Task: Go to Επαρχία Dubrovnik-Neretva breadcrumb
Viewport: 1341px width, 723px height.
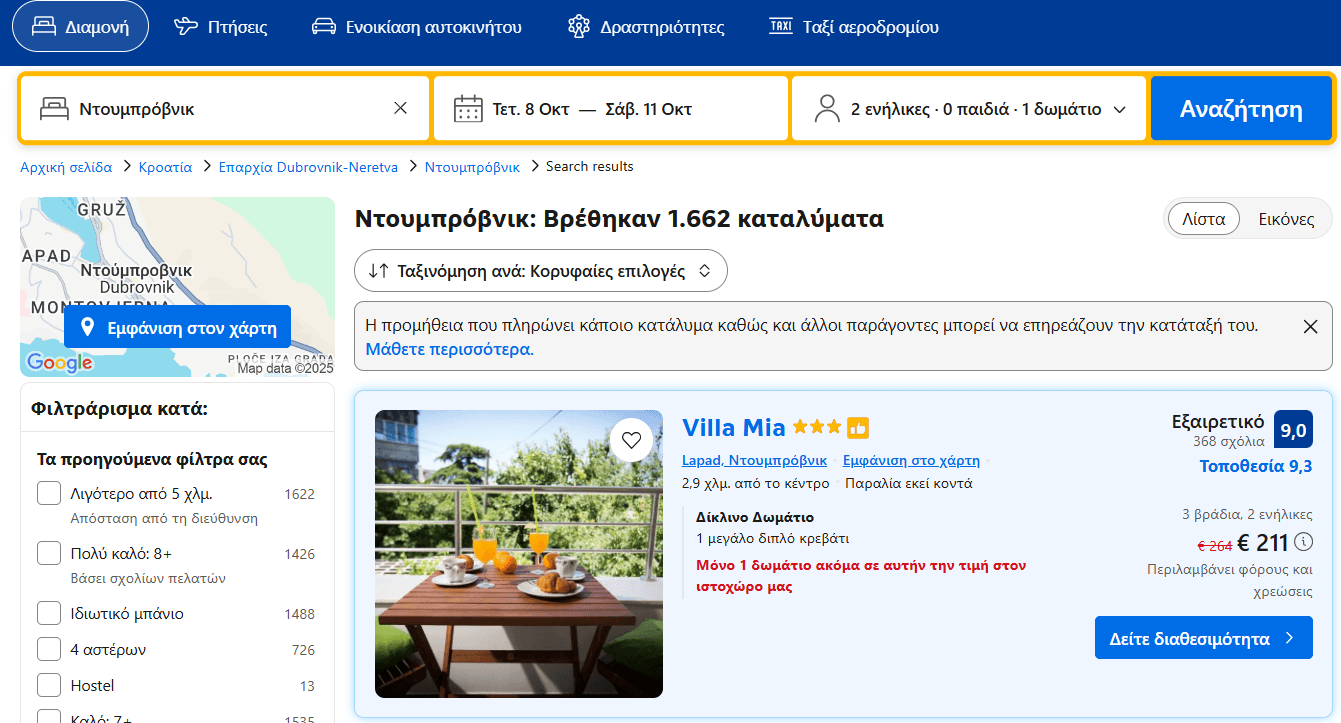Action: (x=308, y=167)
